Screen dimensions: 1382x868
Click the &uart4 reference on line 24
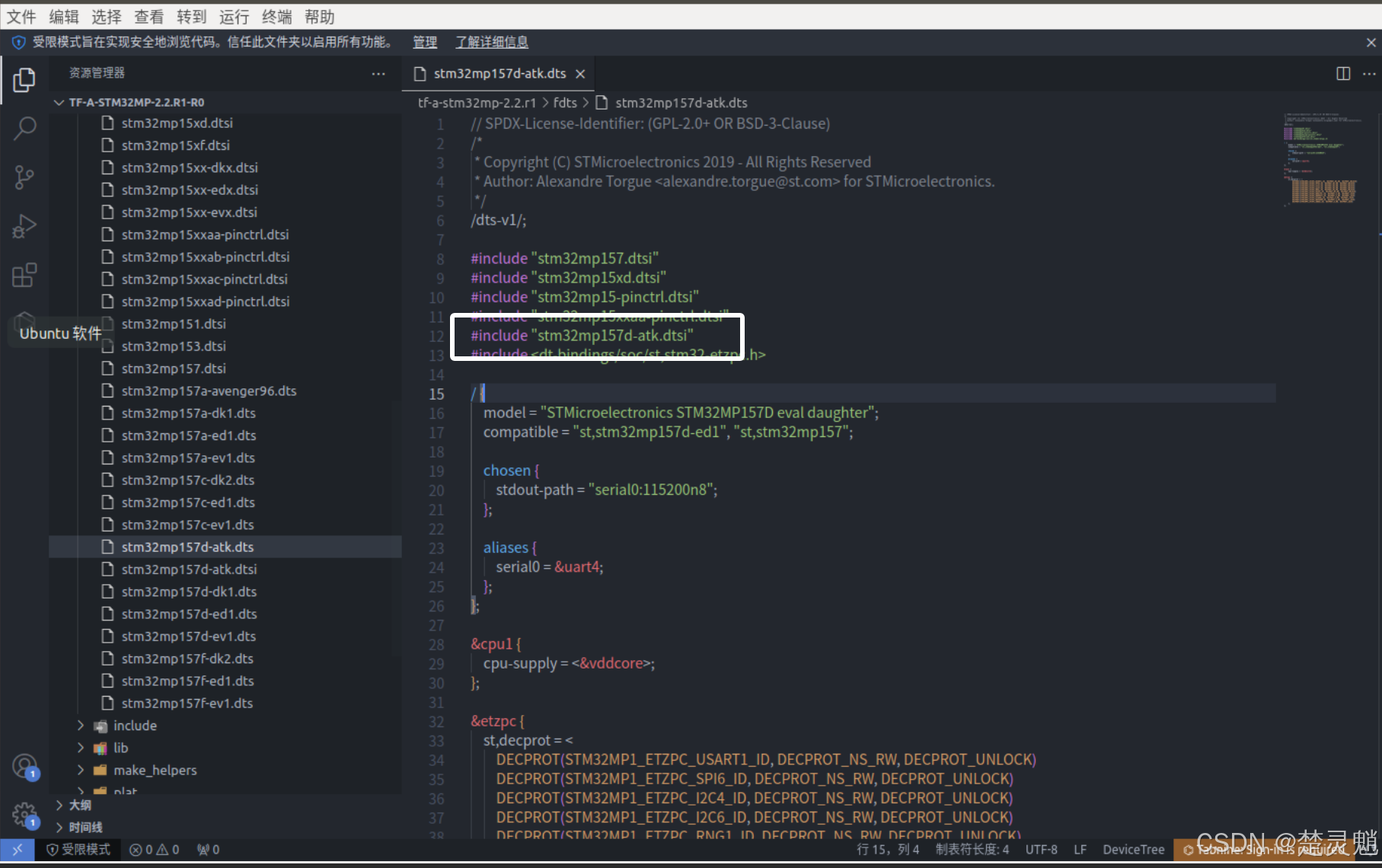pos(577,567)
